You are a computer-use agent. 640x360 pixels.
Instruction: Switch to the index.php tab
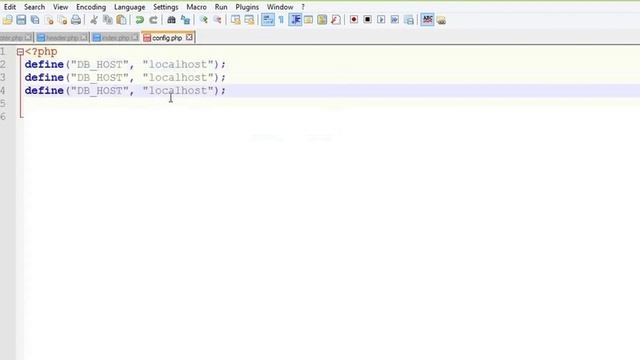[x=115, y=38]
